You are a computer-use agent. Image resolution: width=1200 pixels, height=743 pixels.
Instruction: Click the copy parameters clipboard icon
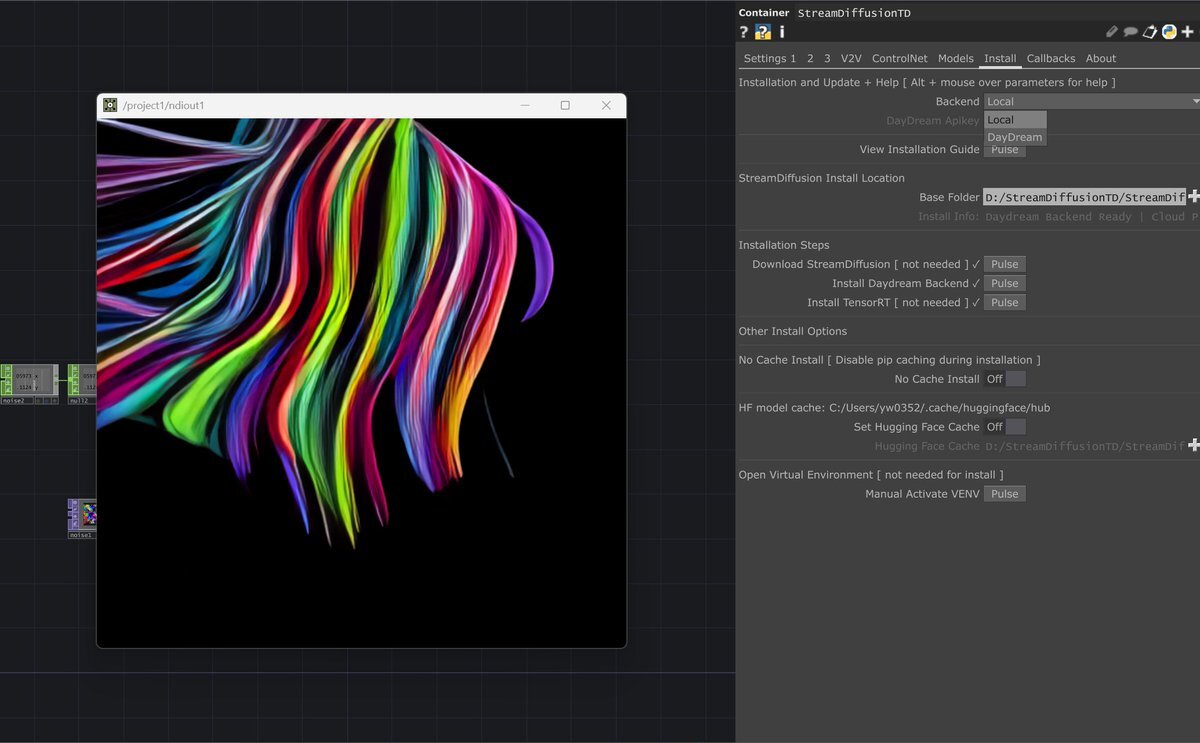tap(1150, 32)
